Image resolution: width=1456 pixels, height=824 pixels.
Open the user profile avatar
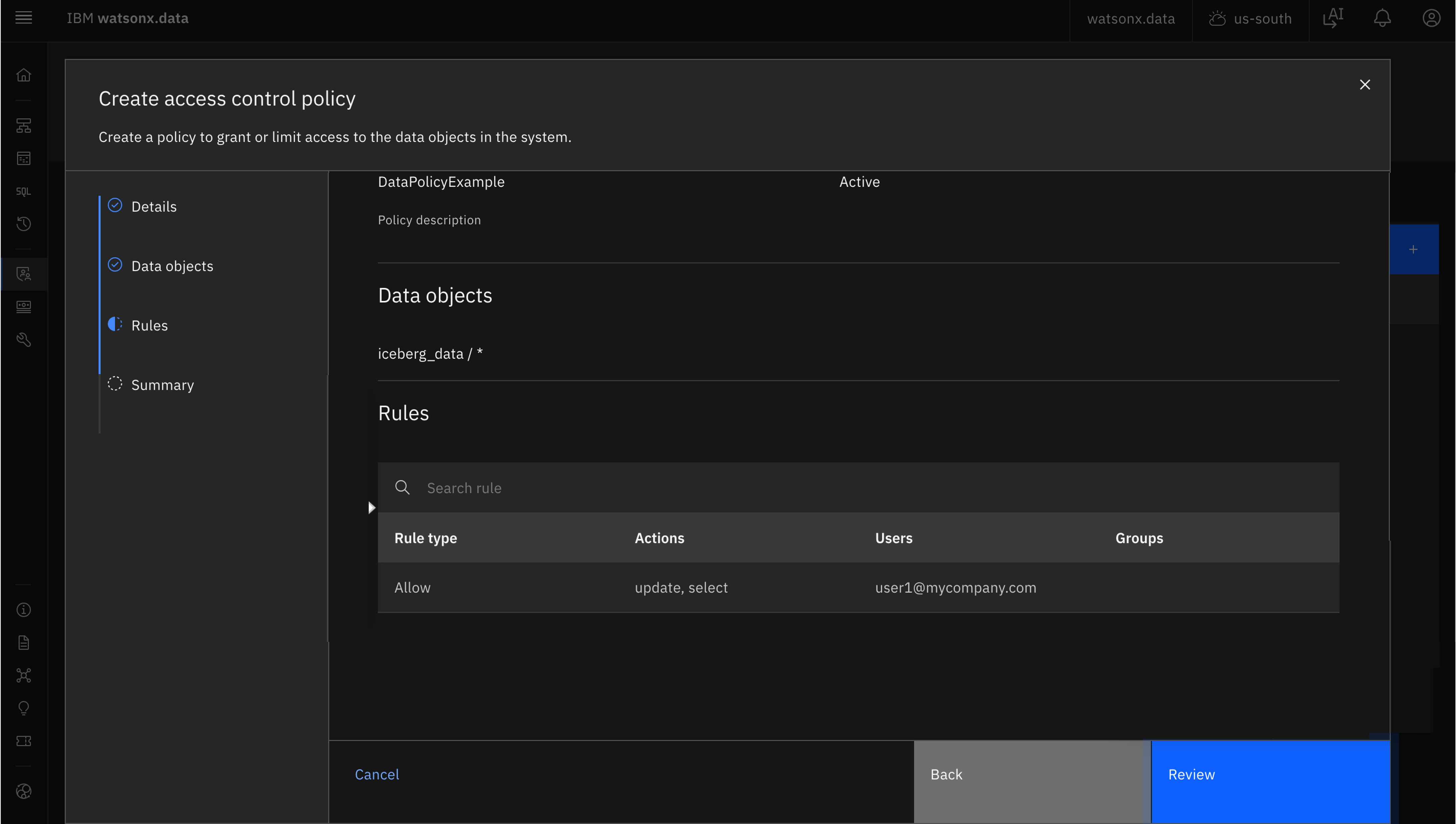1431,18
